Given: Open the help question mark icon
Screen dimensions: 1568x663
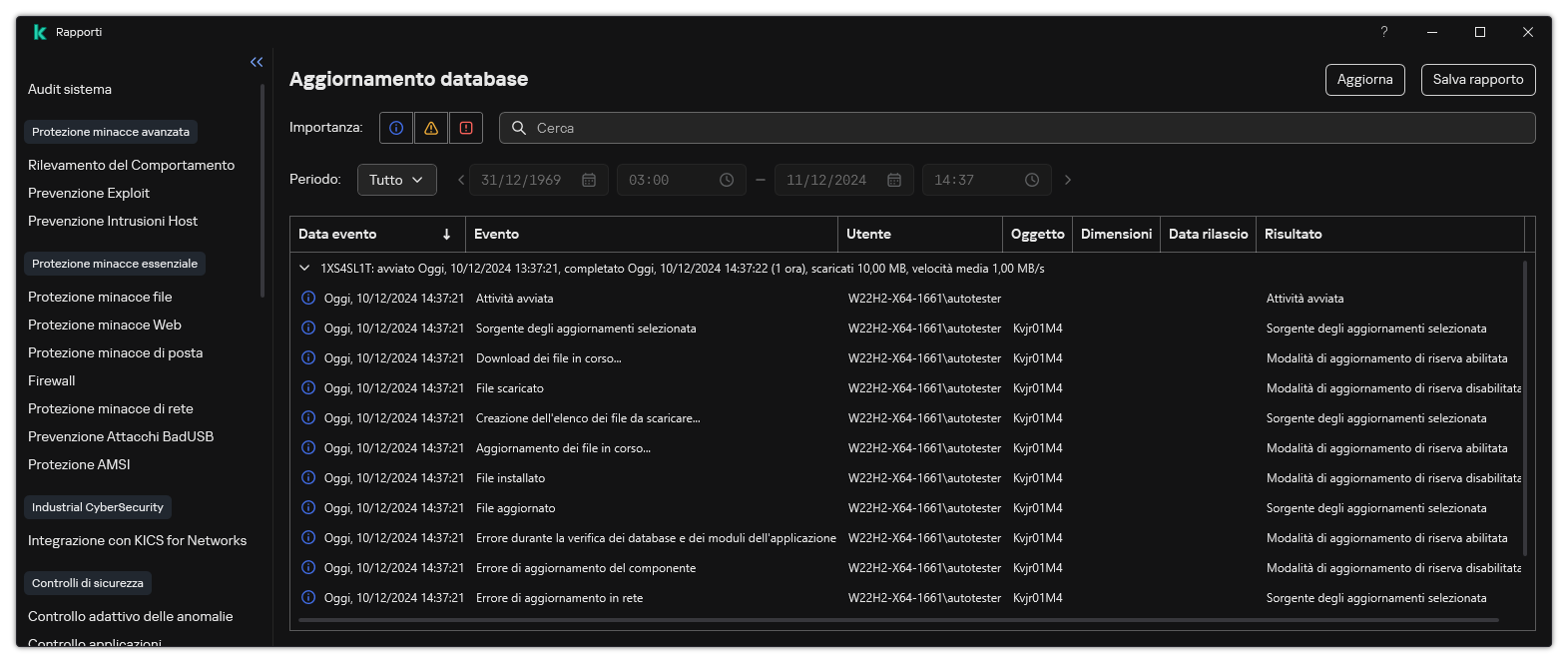Looking at the screenshot, I should 1383,32.
